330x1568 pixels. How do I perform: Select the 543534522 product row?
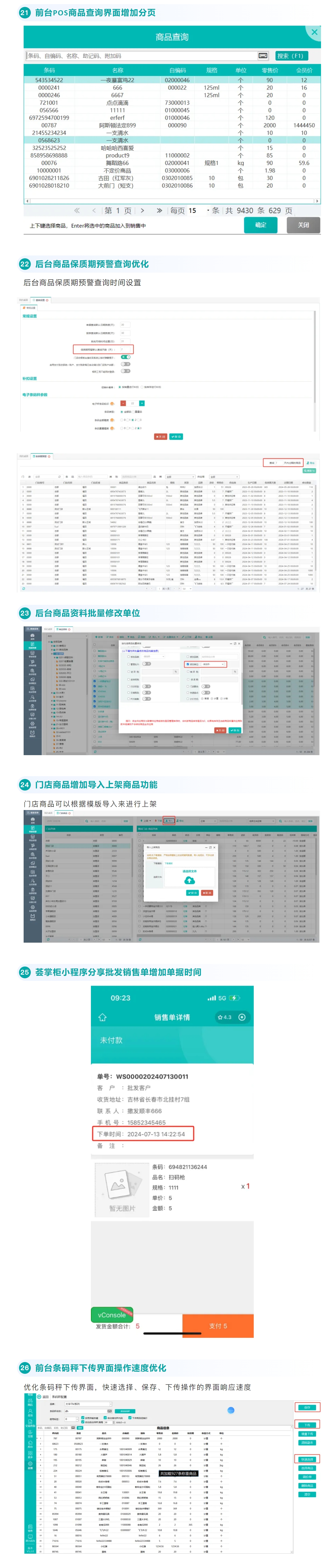pyautogui.click(x=49, y=80)
